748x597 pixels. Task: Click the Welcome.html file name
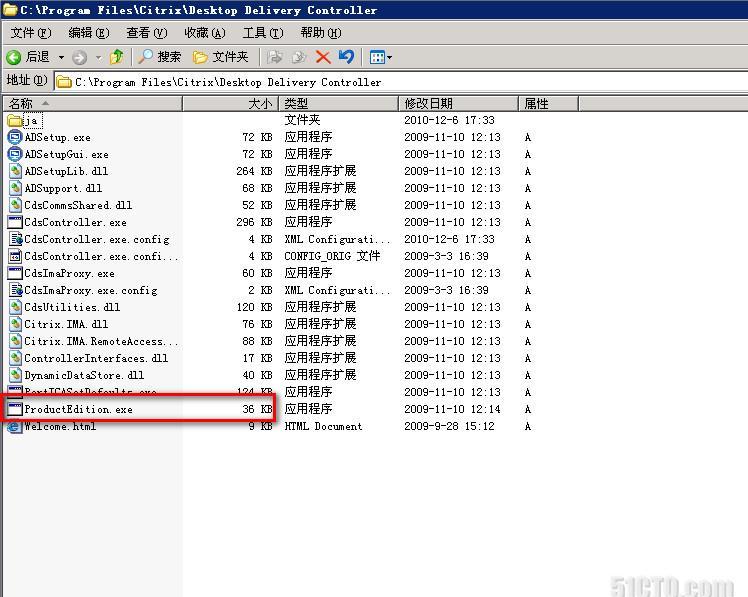click(x=60, y=426)
